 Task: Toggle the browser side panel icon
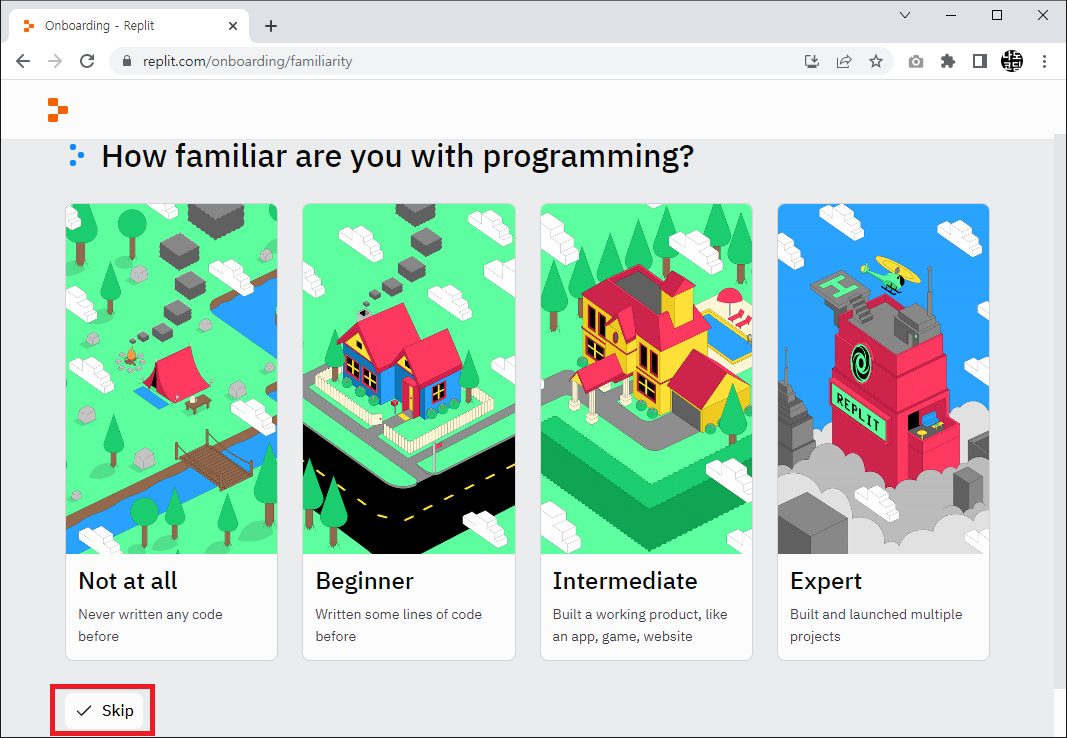980,61
